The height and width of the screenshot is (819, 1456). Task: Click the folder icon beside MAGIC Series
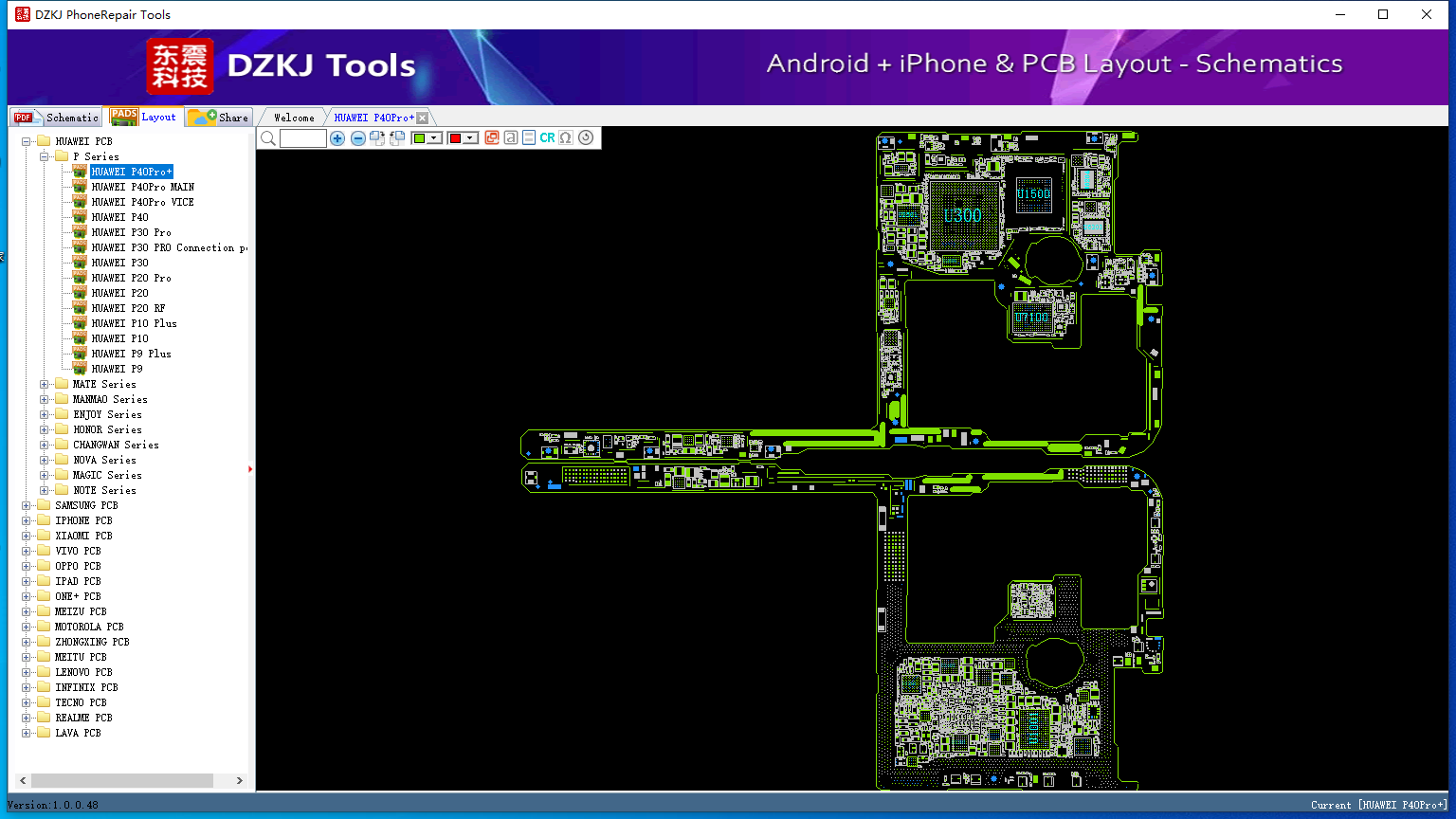pyautogui.click(x=62, y=475)
